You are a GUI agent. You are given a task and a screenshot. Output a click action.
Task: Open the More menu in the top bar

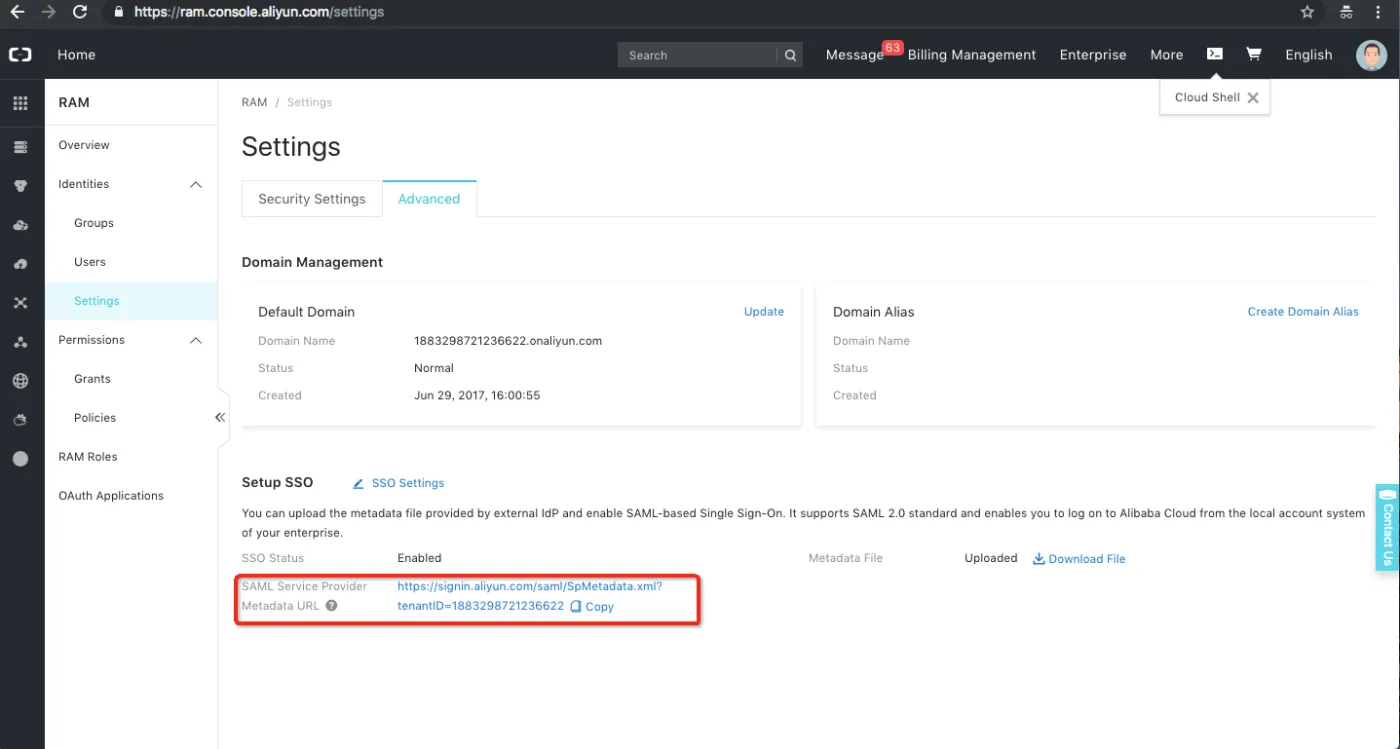(1166, 55)
